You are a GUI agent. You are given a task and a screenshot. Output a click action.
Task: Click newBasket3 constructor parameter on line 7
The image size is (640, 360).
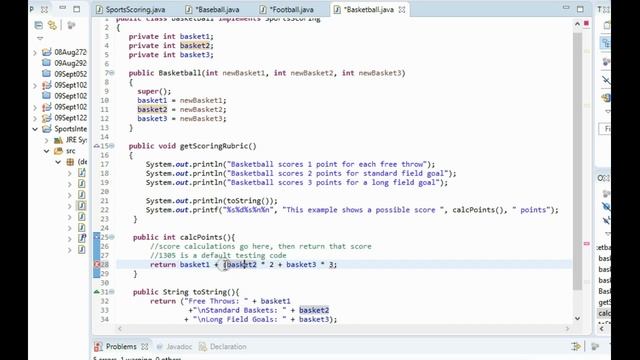point(380,73)
